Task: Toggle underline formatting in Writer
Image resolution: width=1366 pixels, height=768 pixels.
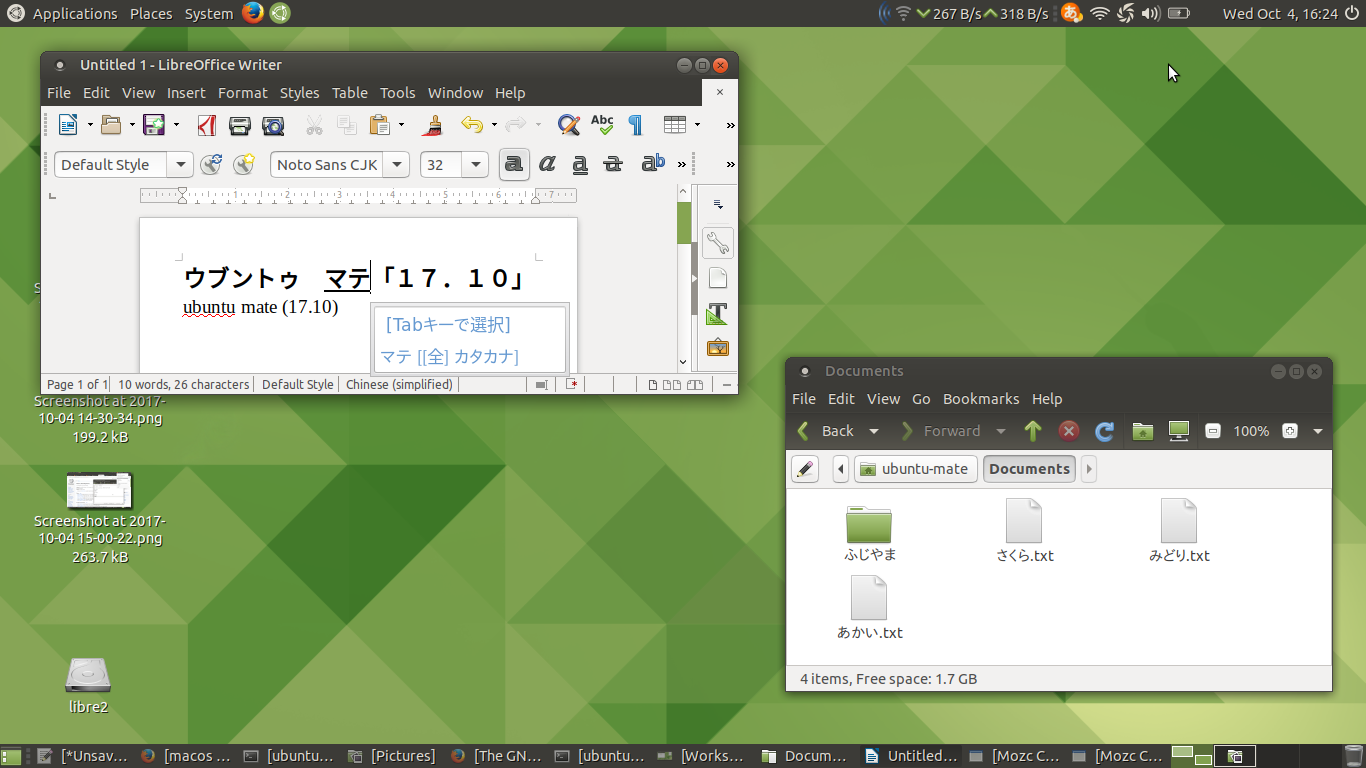Action: 580,165
